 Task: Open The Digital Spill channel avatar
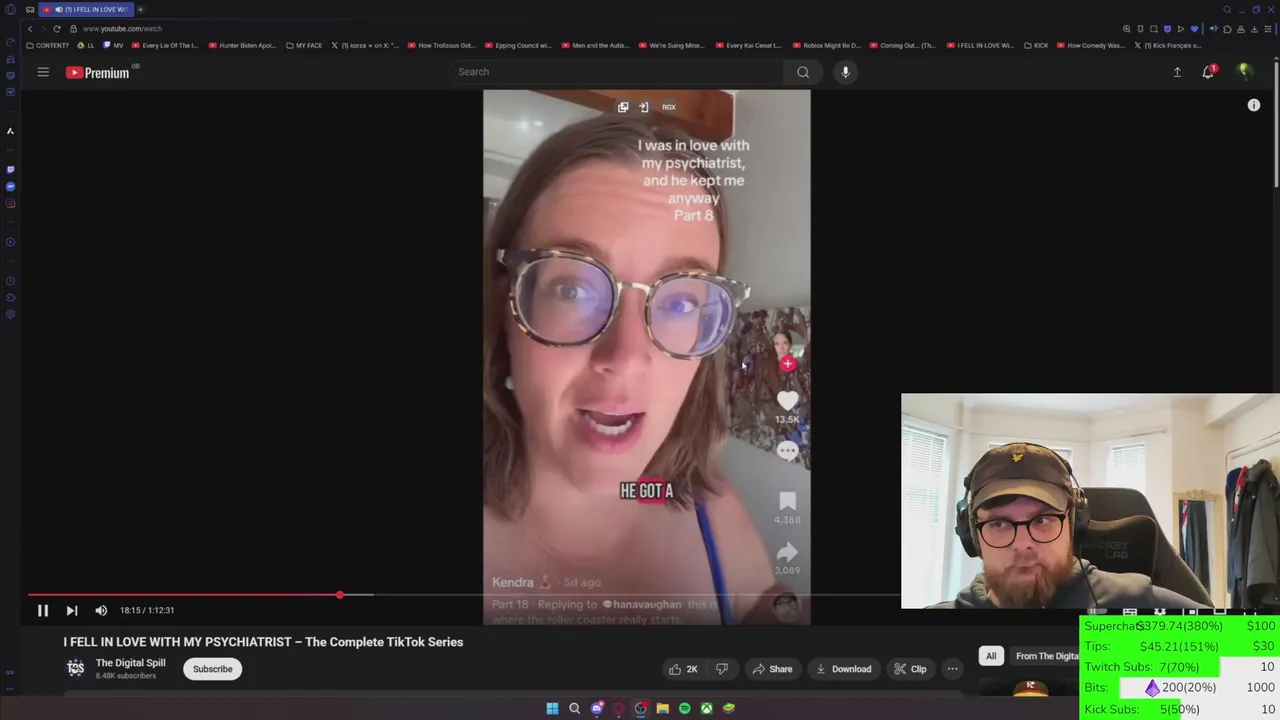(x=75, y=668)
